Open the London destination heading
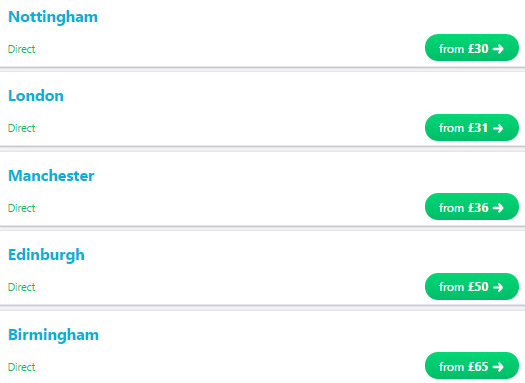Image resolution: width=525 pixels, height=383 pixels. pyautogui.click(x=36, y=96)
